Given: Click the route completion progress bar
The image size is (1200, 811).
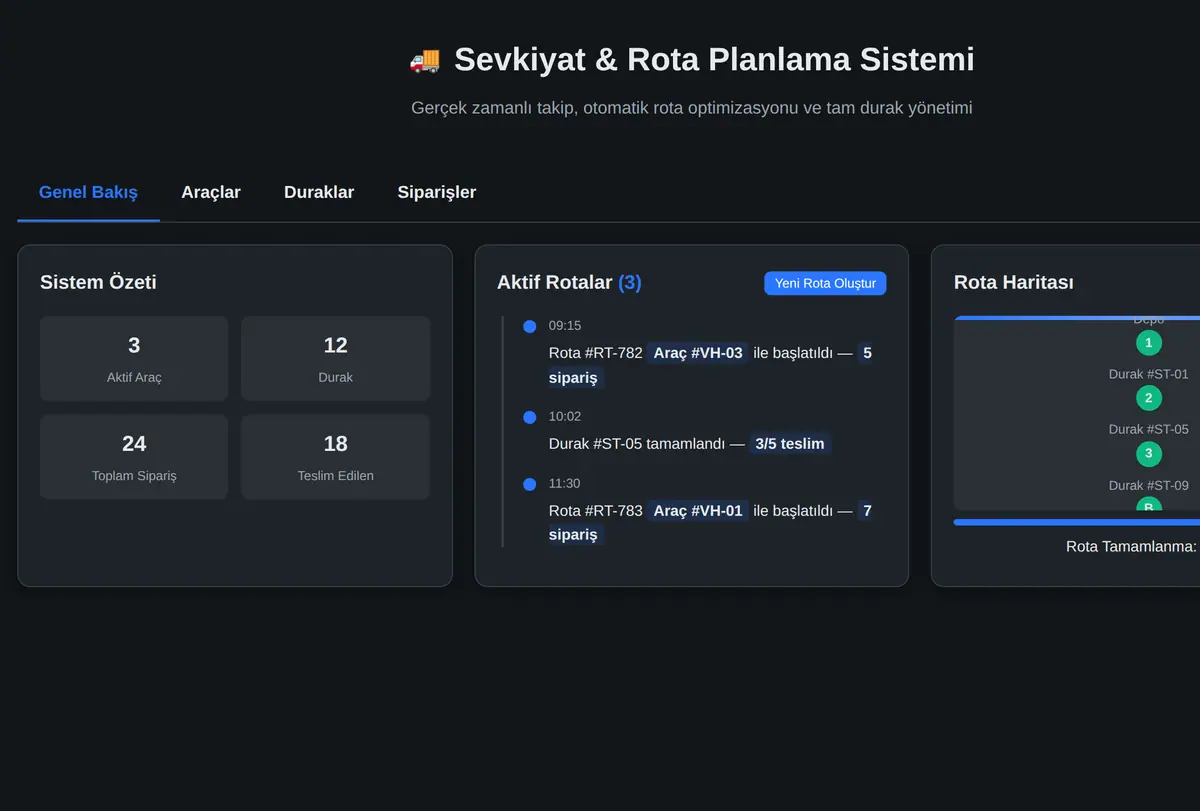Looking at the screenshot, I should pos(1077,522).
